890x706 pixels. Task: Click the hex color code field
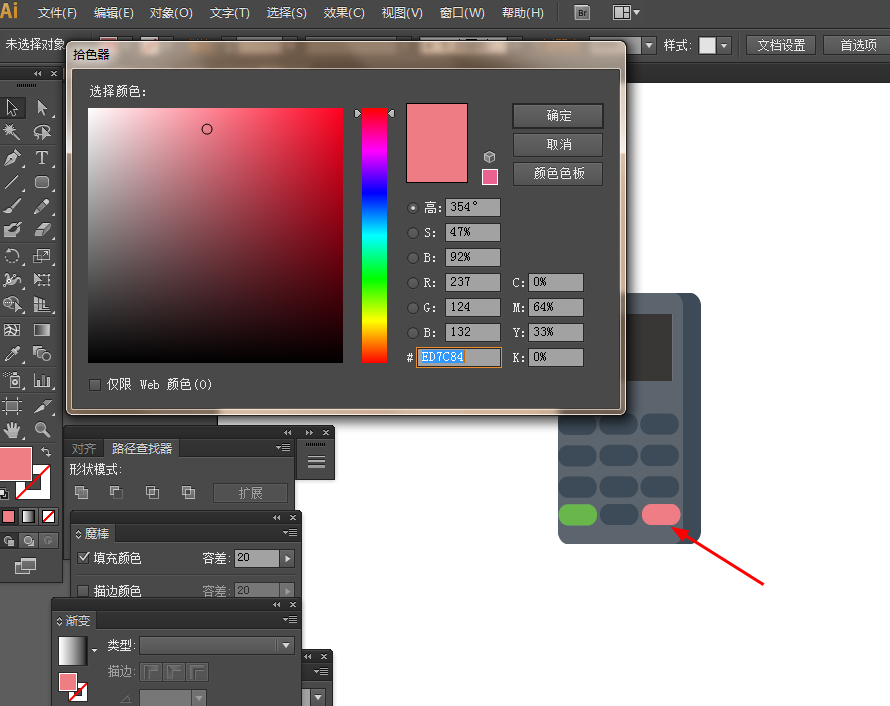tap(459, 358)
